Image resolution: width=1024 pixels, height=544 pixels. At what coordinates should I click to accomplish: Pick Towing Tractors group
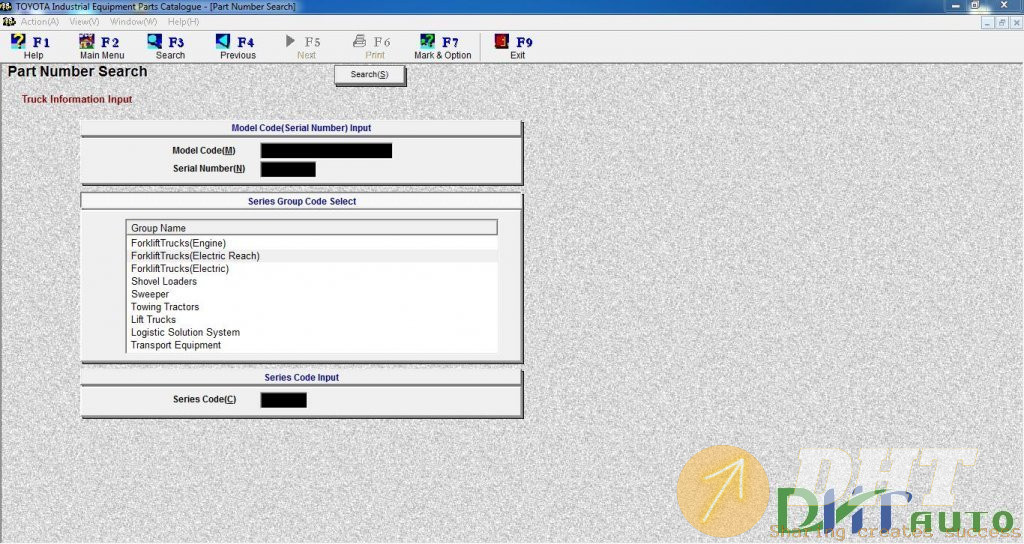[312, 307]
